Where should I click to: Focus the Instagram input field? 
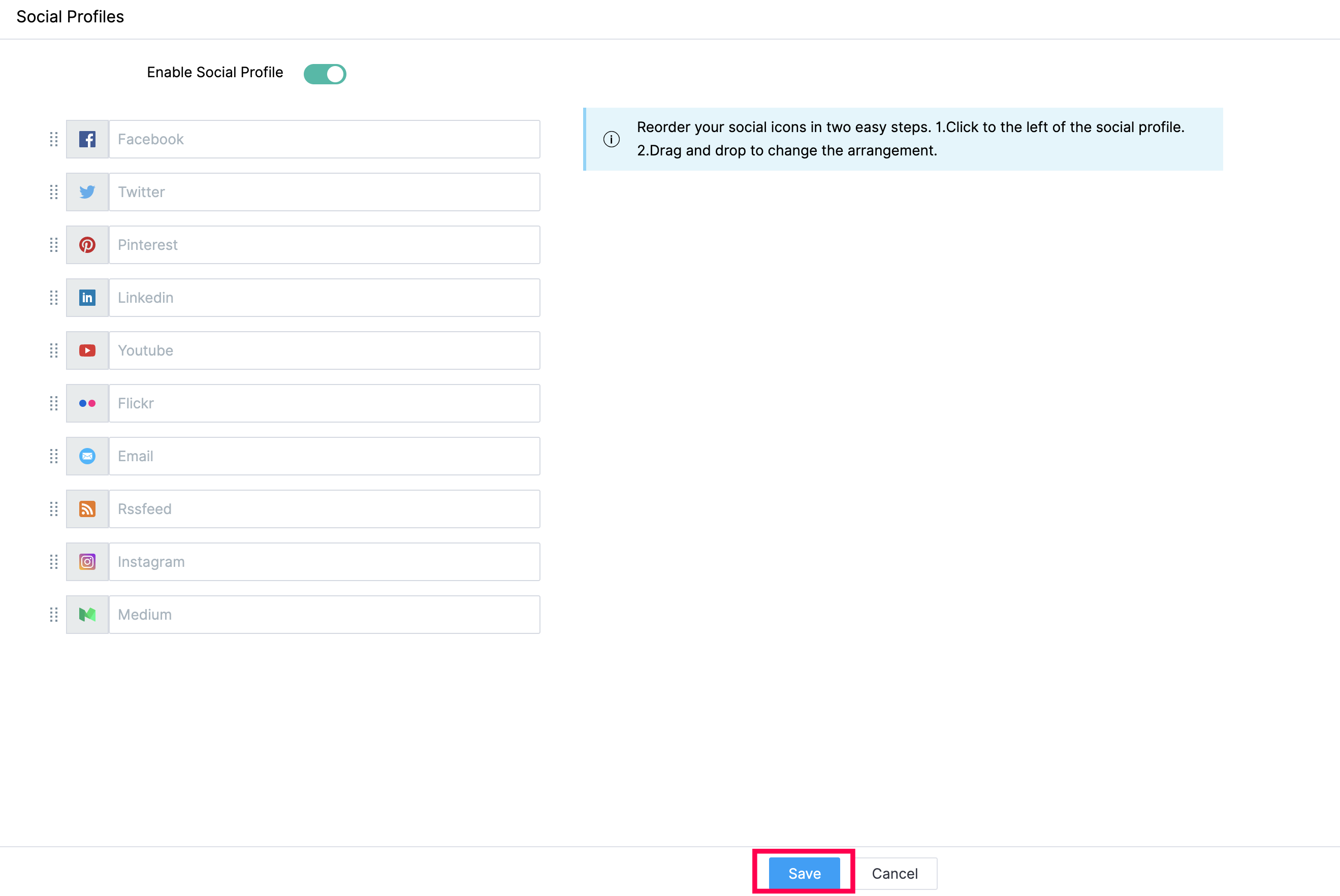(324, 562)
